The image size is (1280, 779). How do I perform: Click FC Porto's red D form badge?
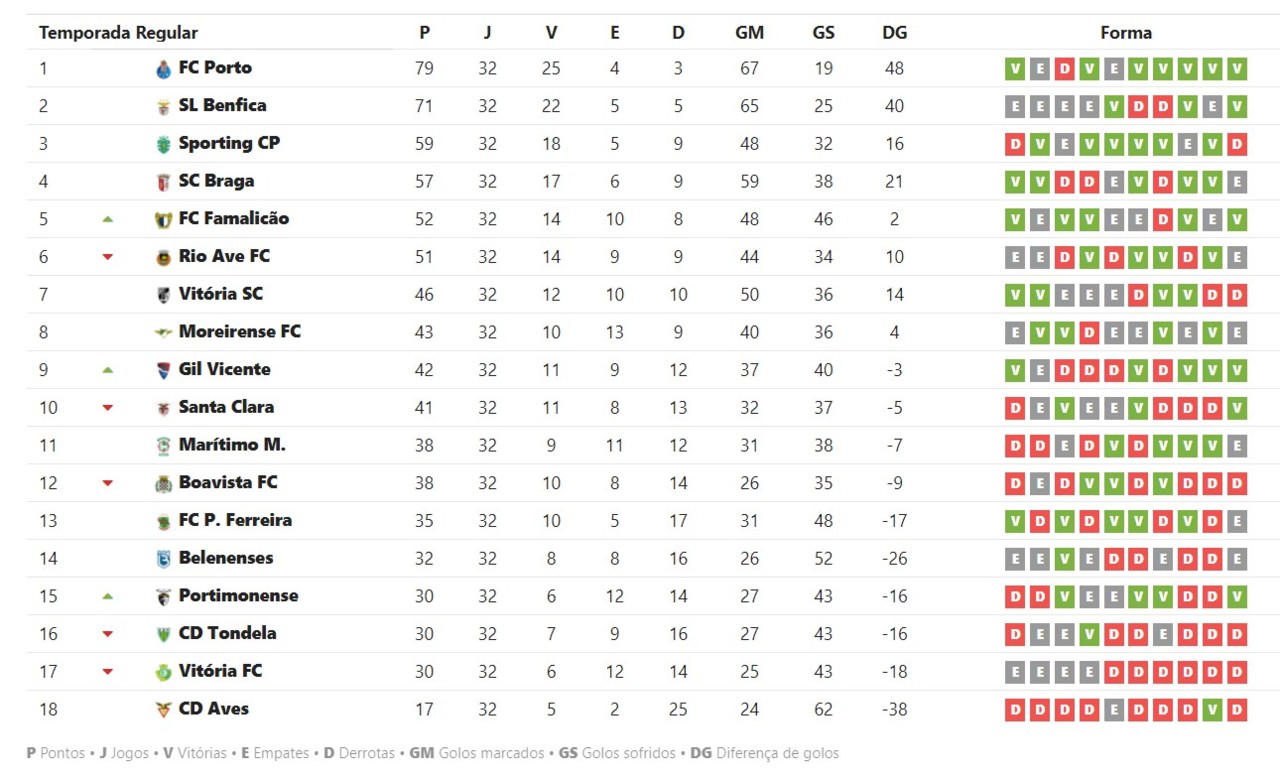point(1064,69)
